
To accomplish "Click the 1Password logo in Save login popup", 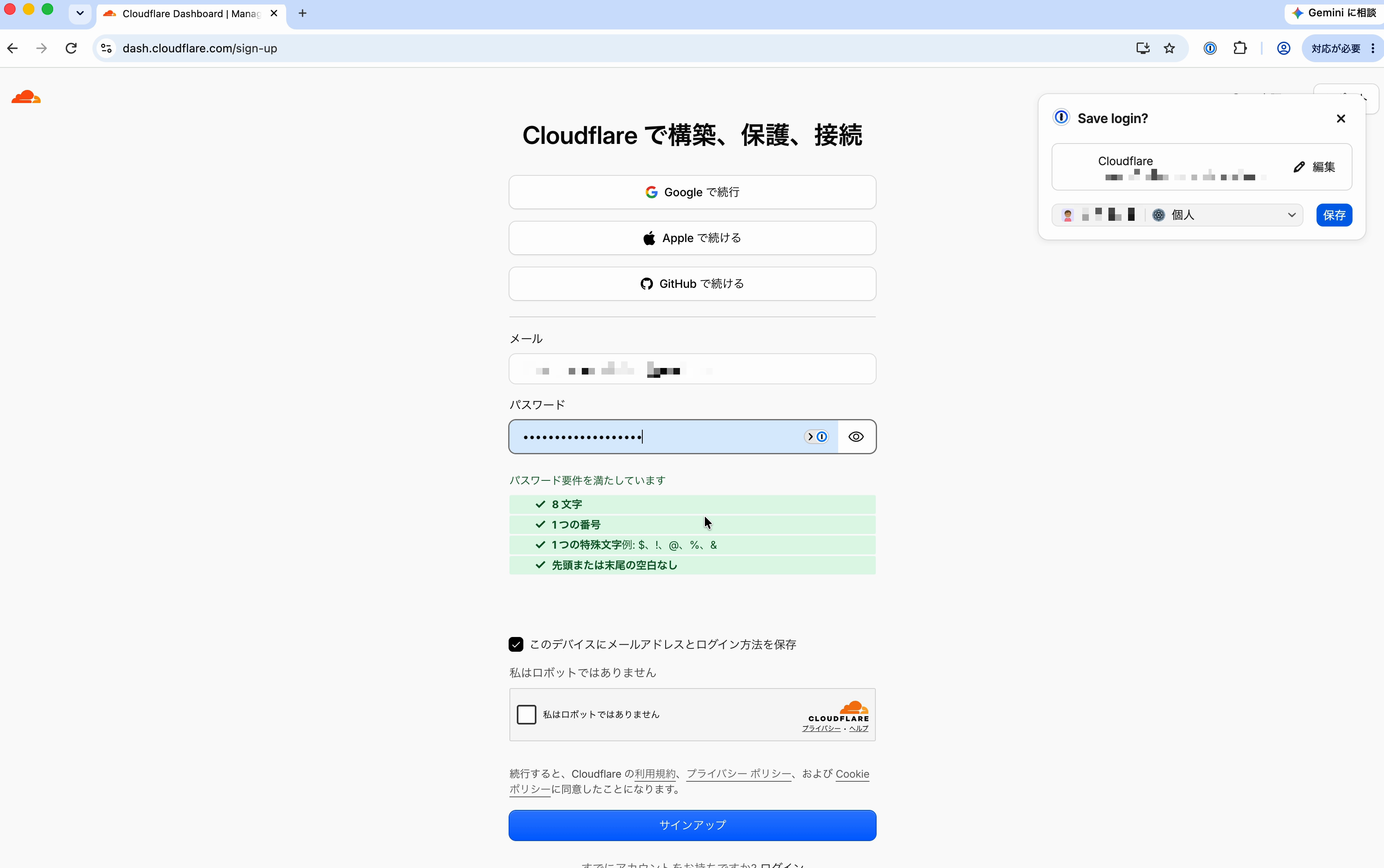I will coord(1061,117).
